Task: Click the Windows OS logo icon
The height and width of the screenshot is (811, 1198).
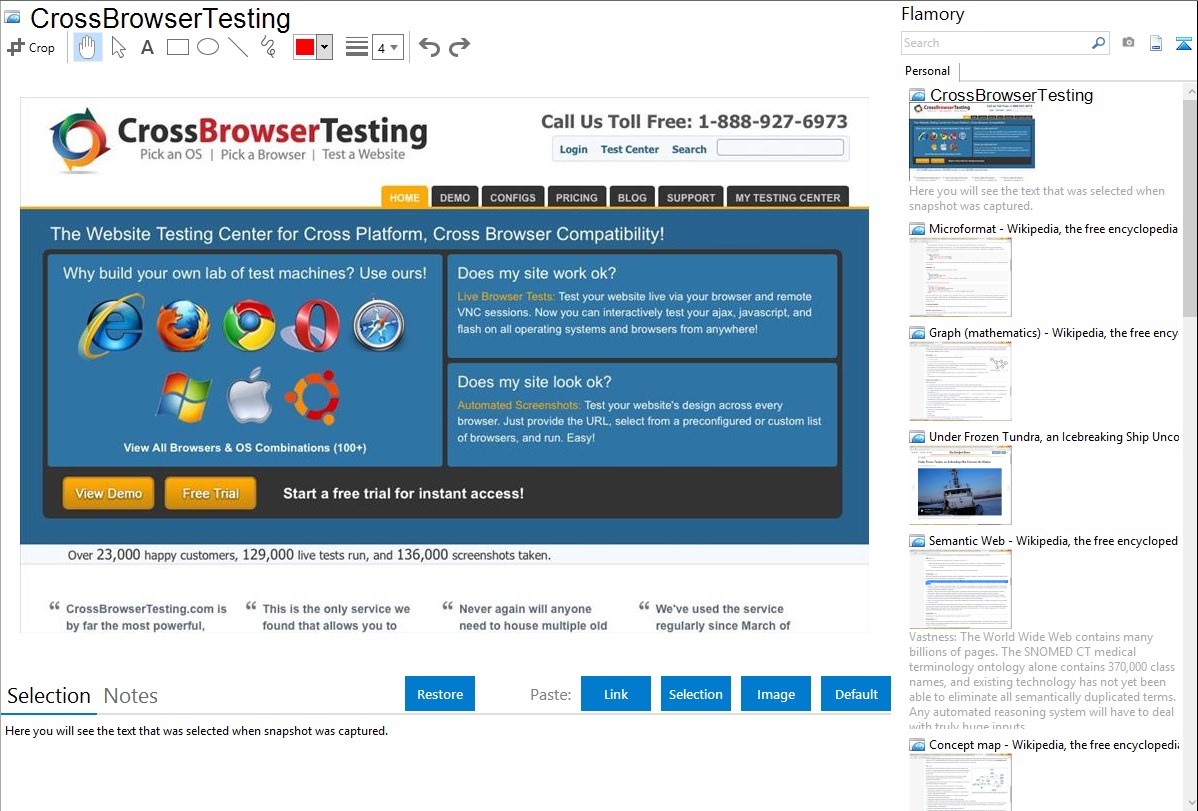Action: [x=183, y=397]
